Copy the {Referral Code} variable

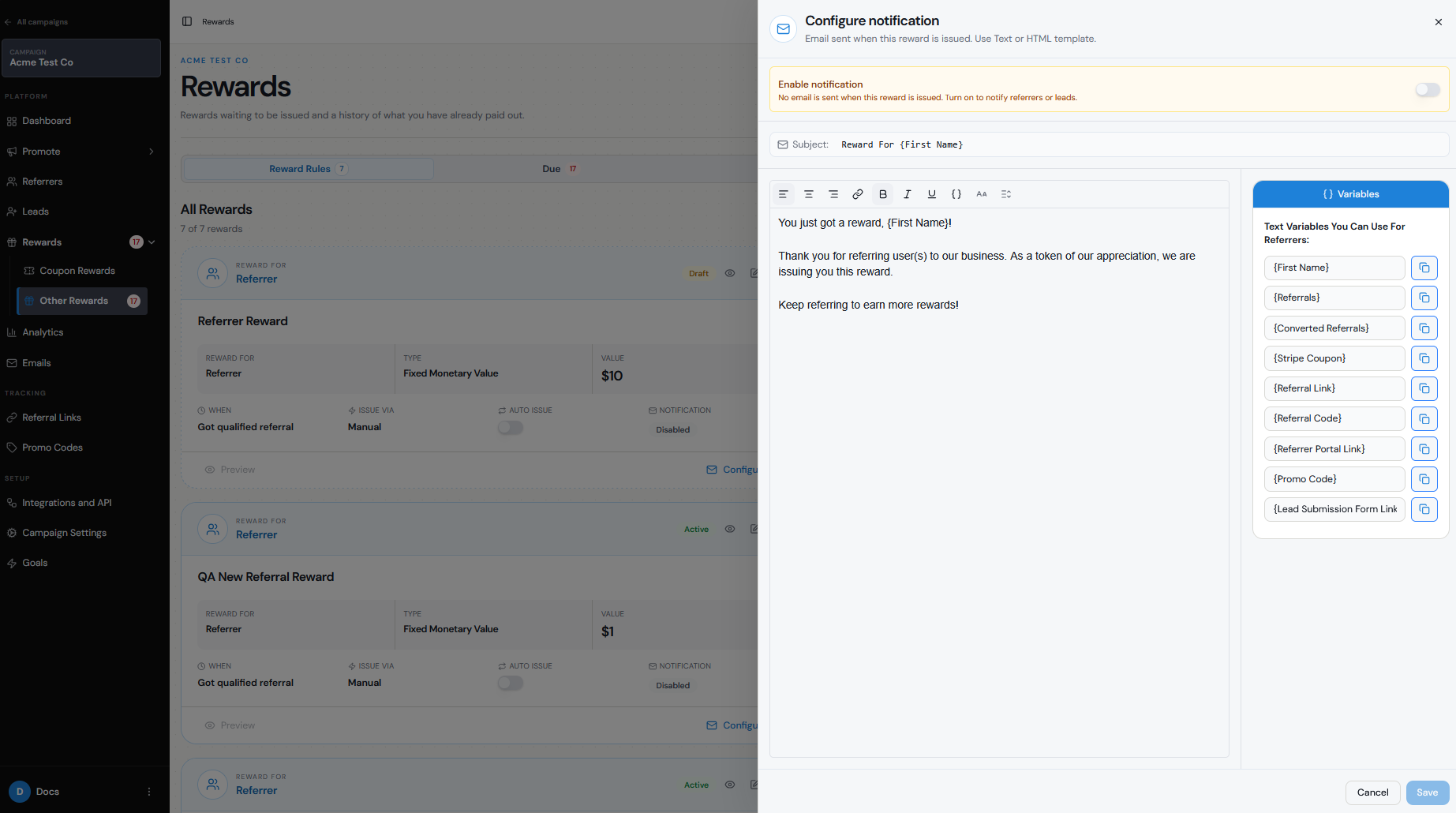click(x=1424, y=418)
